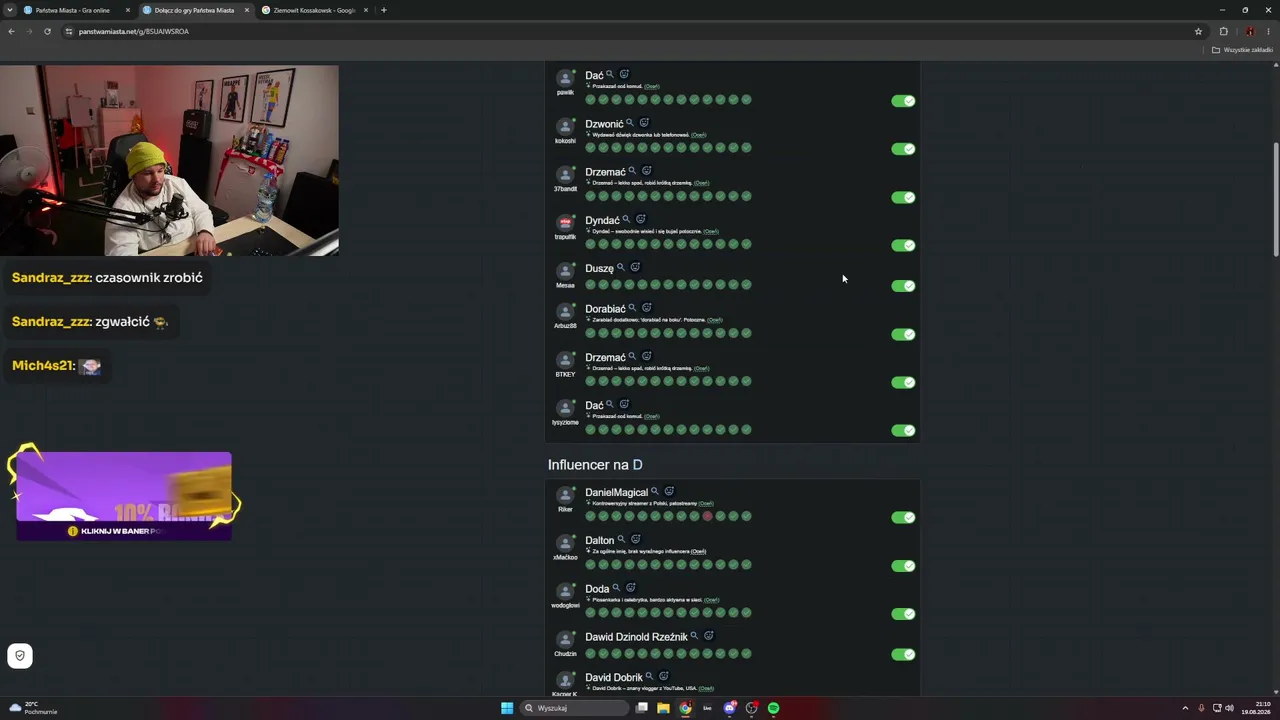
Task: Add emoji reaction to DanielMagical answer
Action: 669,491
